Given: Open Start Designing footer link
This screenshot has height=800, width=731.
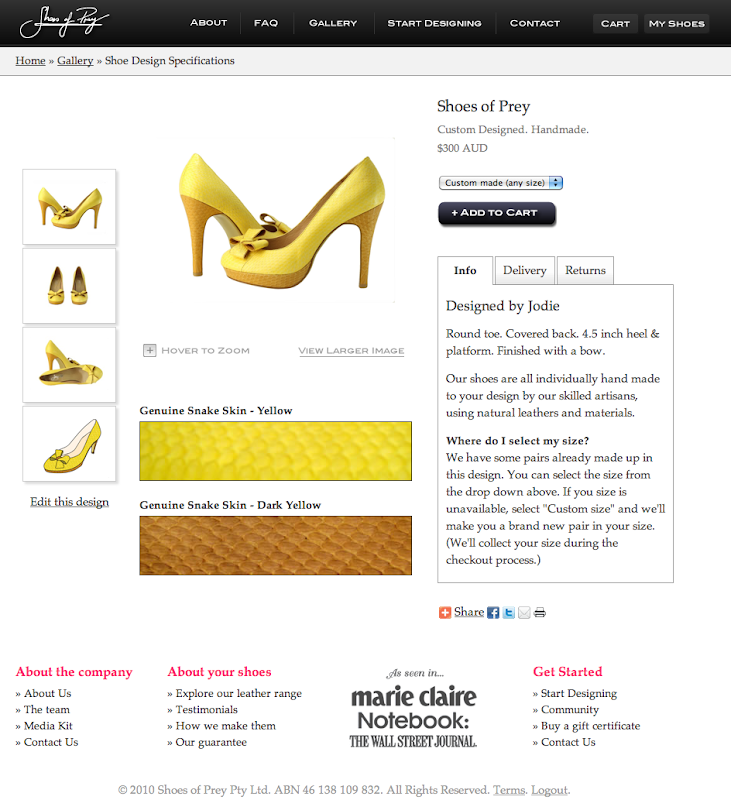Looking at the screenshot, I should (x=579, y=693).
